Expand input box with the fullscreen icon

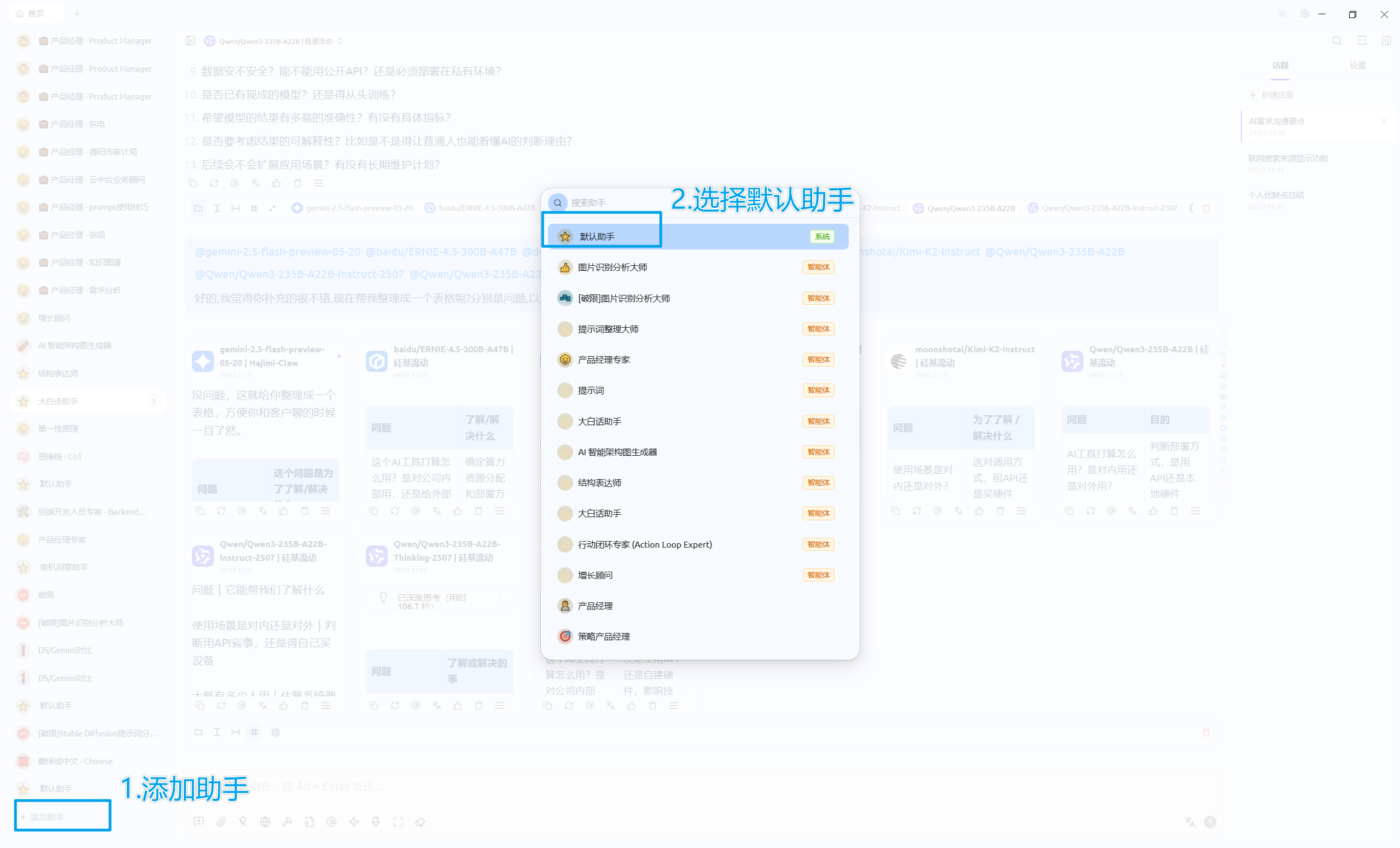(x=398, y=822)
